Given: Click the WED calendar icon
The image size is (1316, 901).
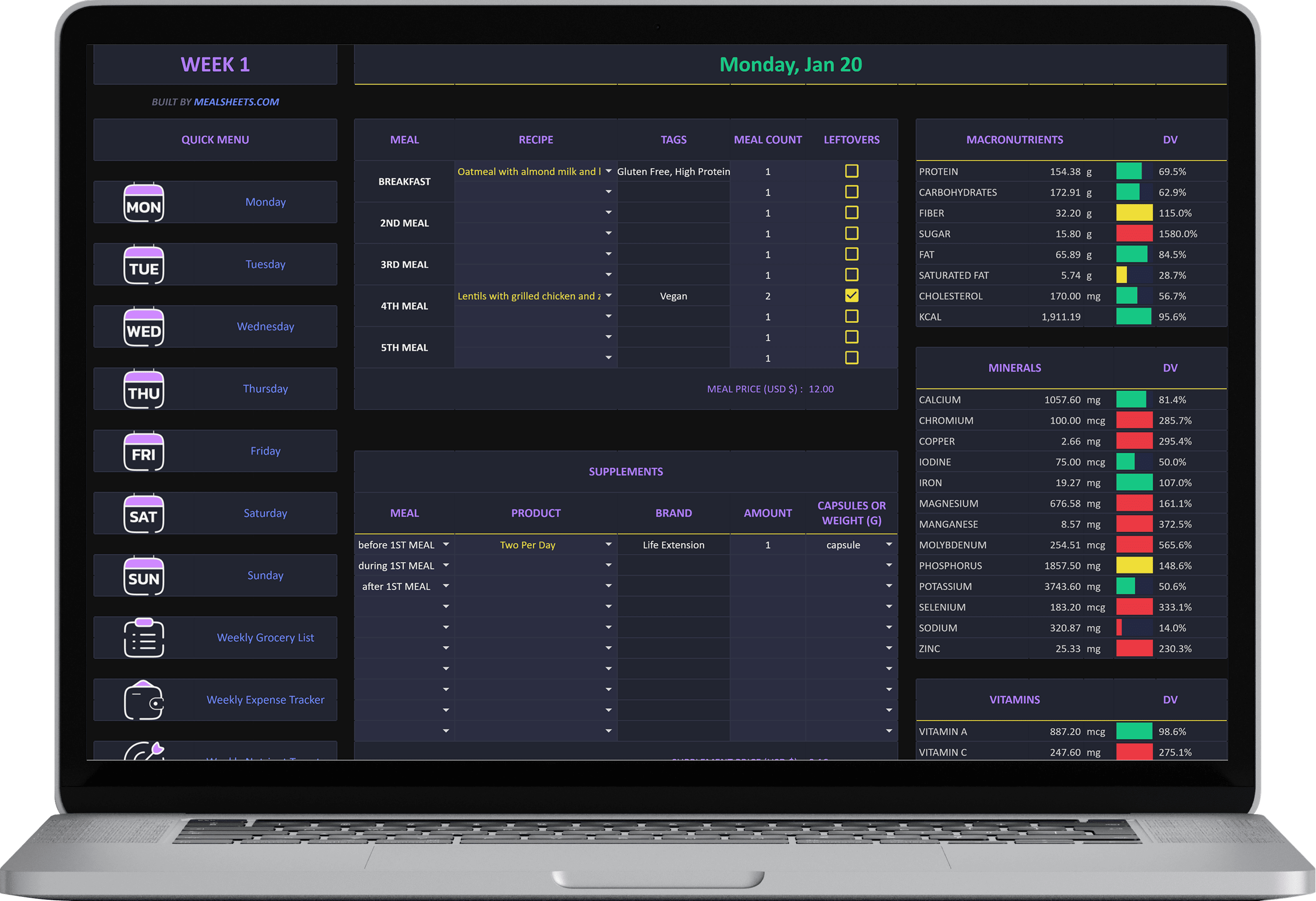Looking at the screenshot, I should (x=144, y=327).
